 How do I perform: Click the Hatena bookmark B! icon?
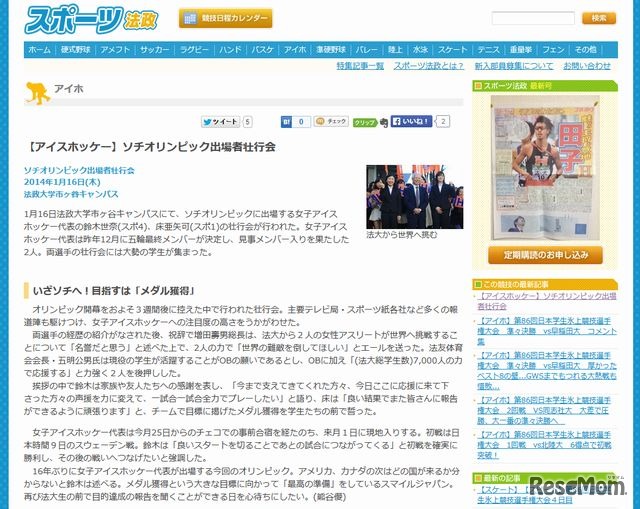286,122
